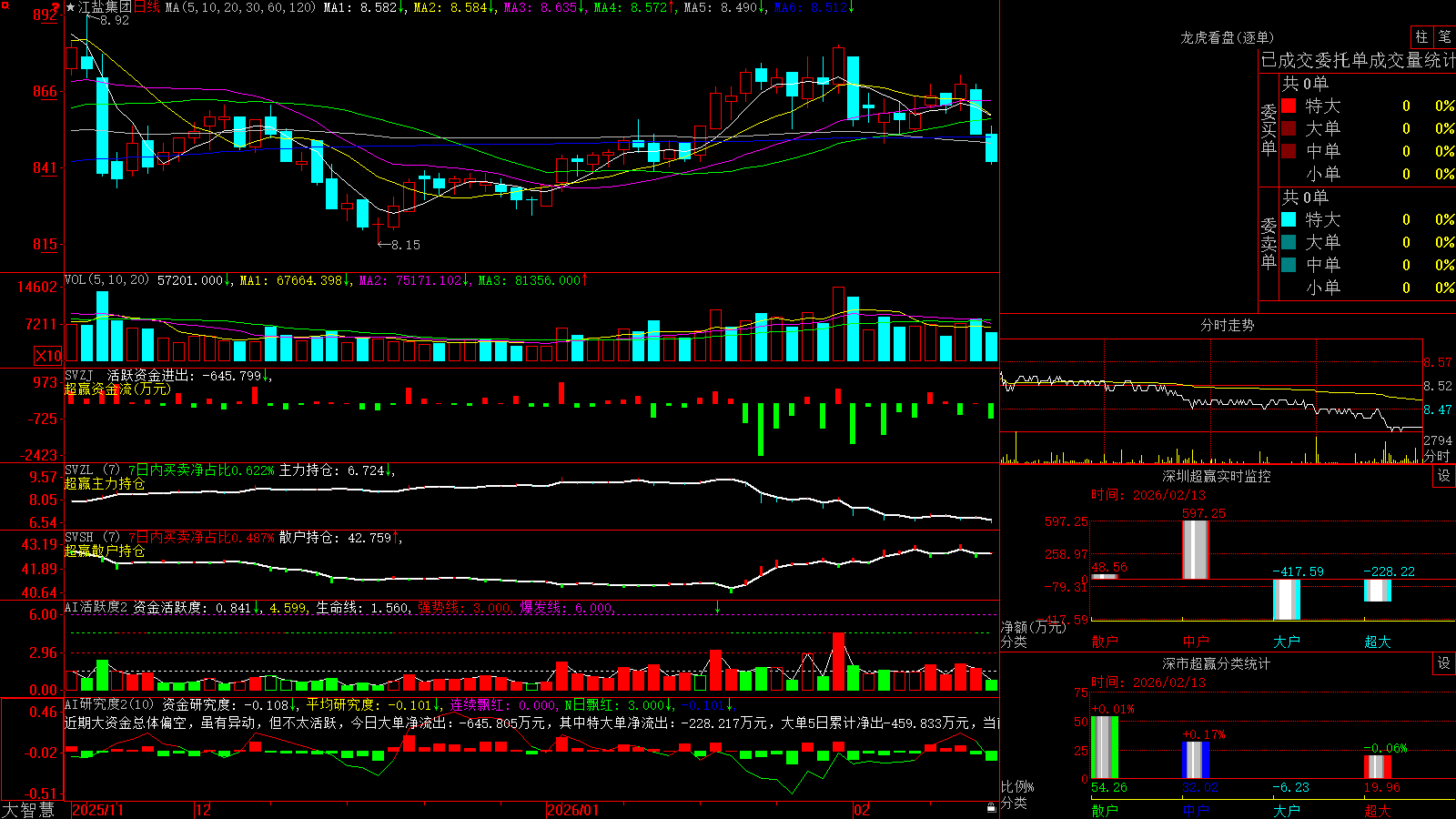Image resolution: width=1456 pixels, height=819 pixels.
Task: Click the 分时走势 panel title
Action: pos(1228,325)
